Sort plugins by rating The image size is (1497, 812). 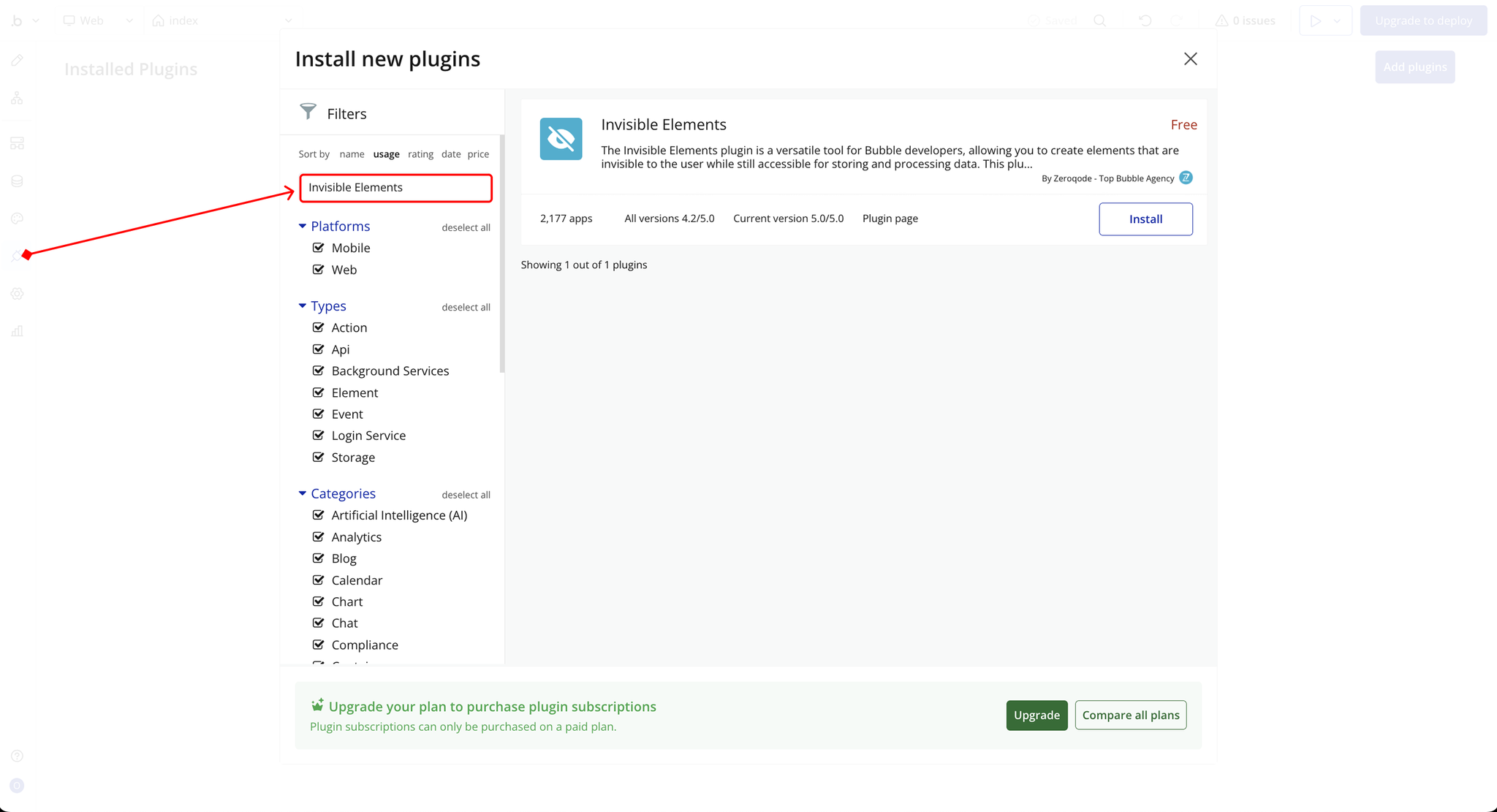coord(420,154)
